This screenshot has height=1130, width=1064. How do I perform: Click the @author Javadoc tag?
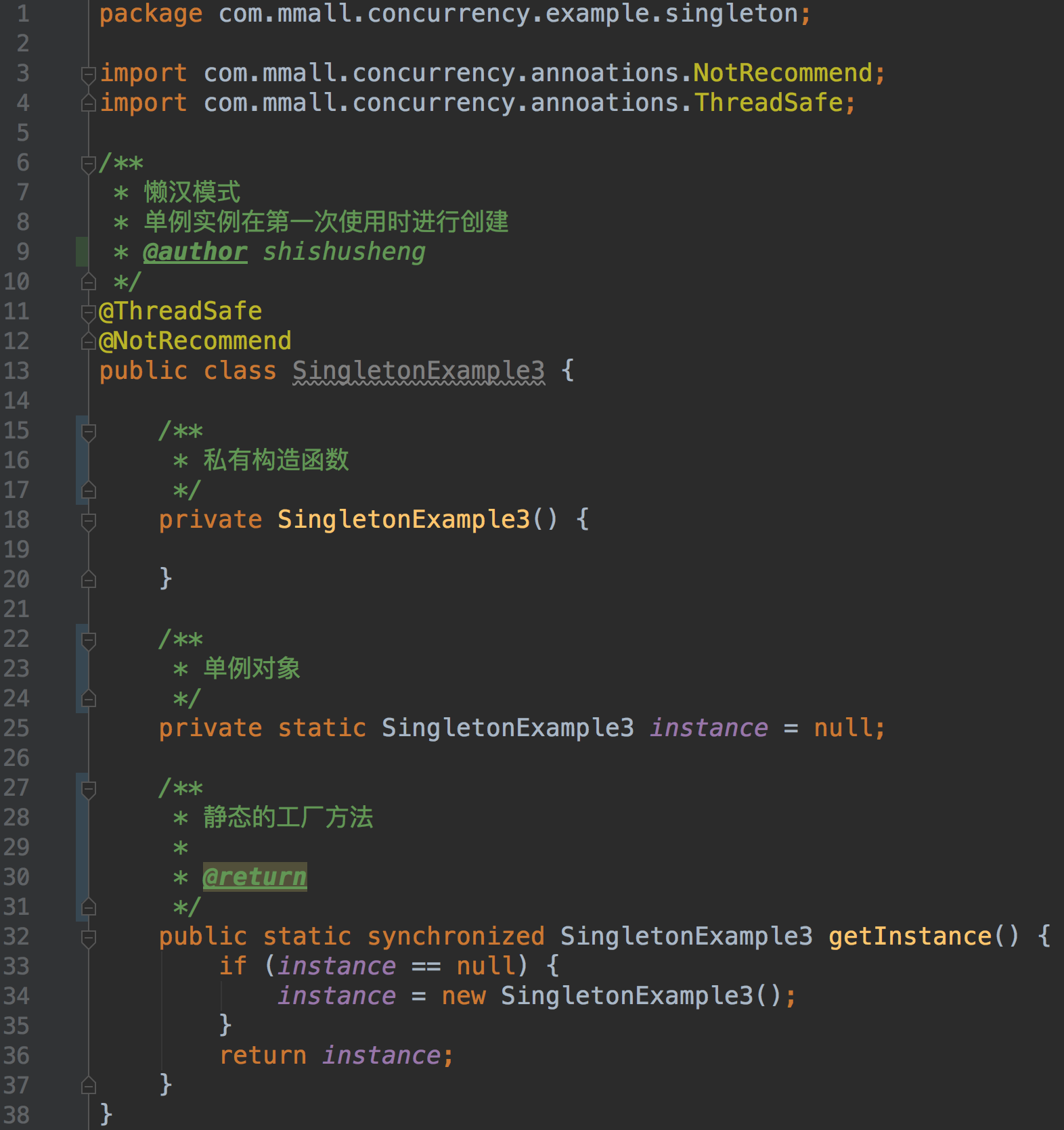pos(195,252)
